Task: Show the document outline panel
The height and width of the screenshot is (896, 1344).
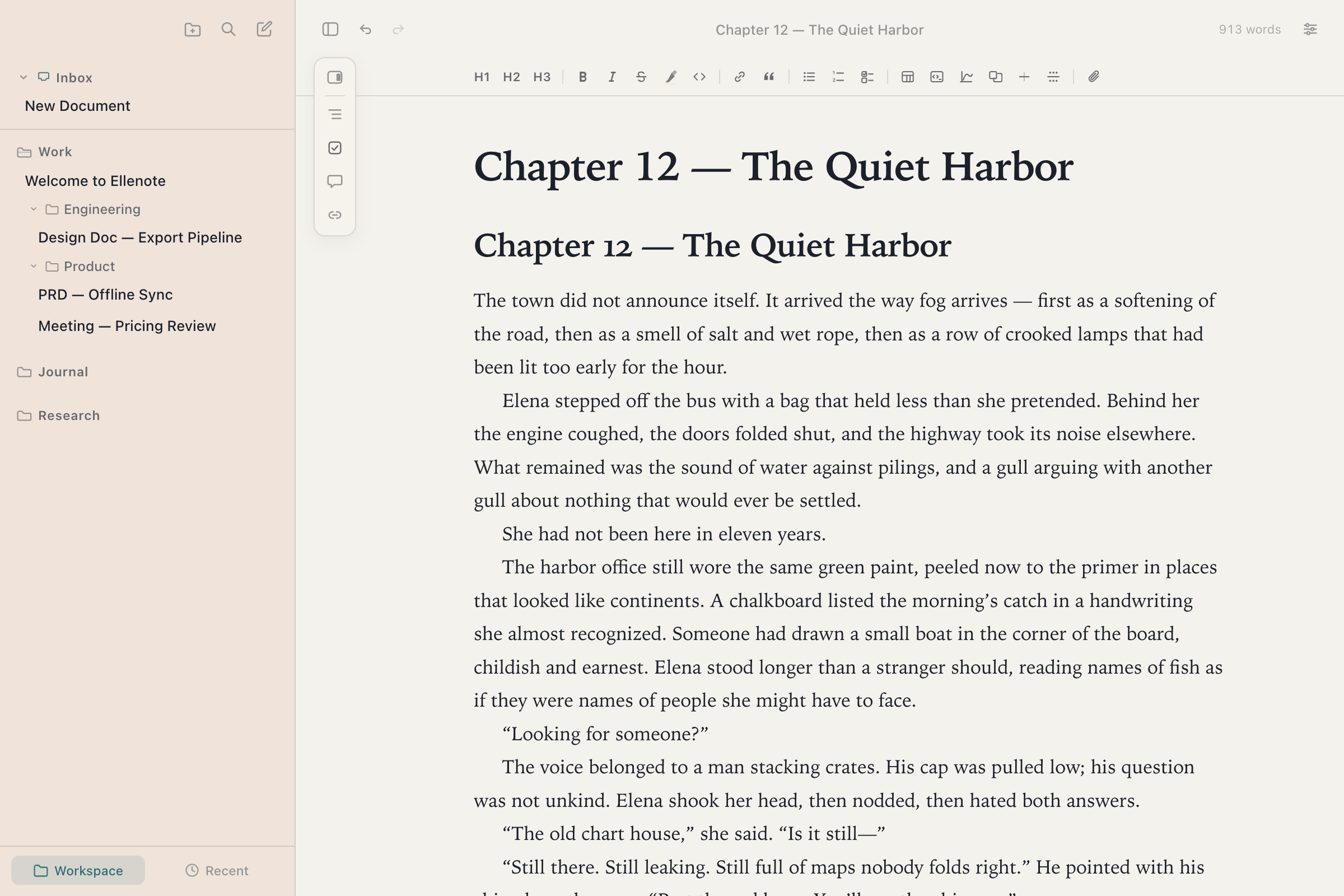Action: [335, 115]
